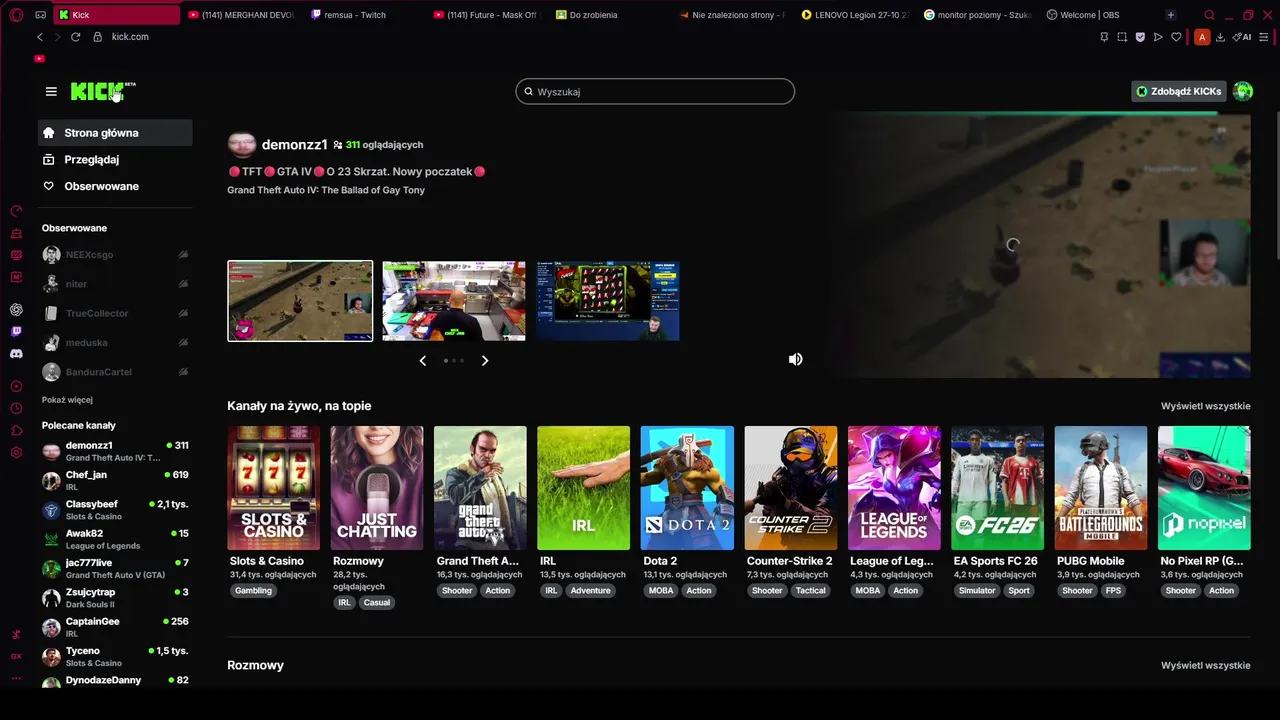
Task: Show the next featured stream in the carousel
Action: (x=485, y=360)
